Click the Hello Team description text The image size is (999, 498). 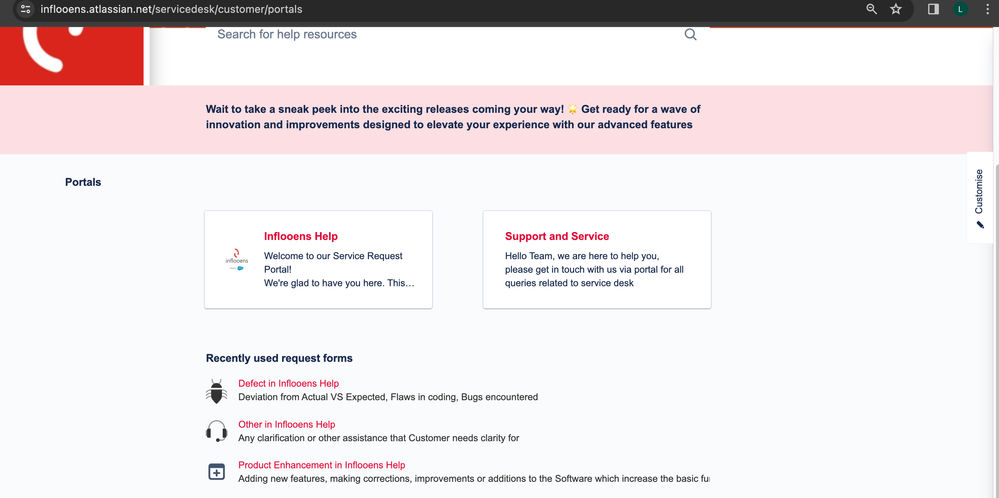pos(594,269)
